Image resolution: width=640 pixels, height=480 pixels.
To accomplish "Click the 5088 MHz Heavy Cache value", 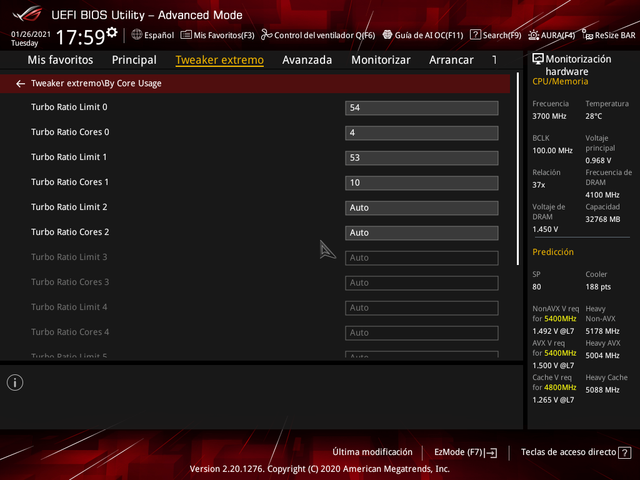I will (602, 390).
